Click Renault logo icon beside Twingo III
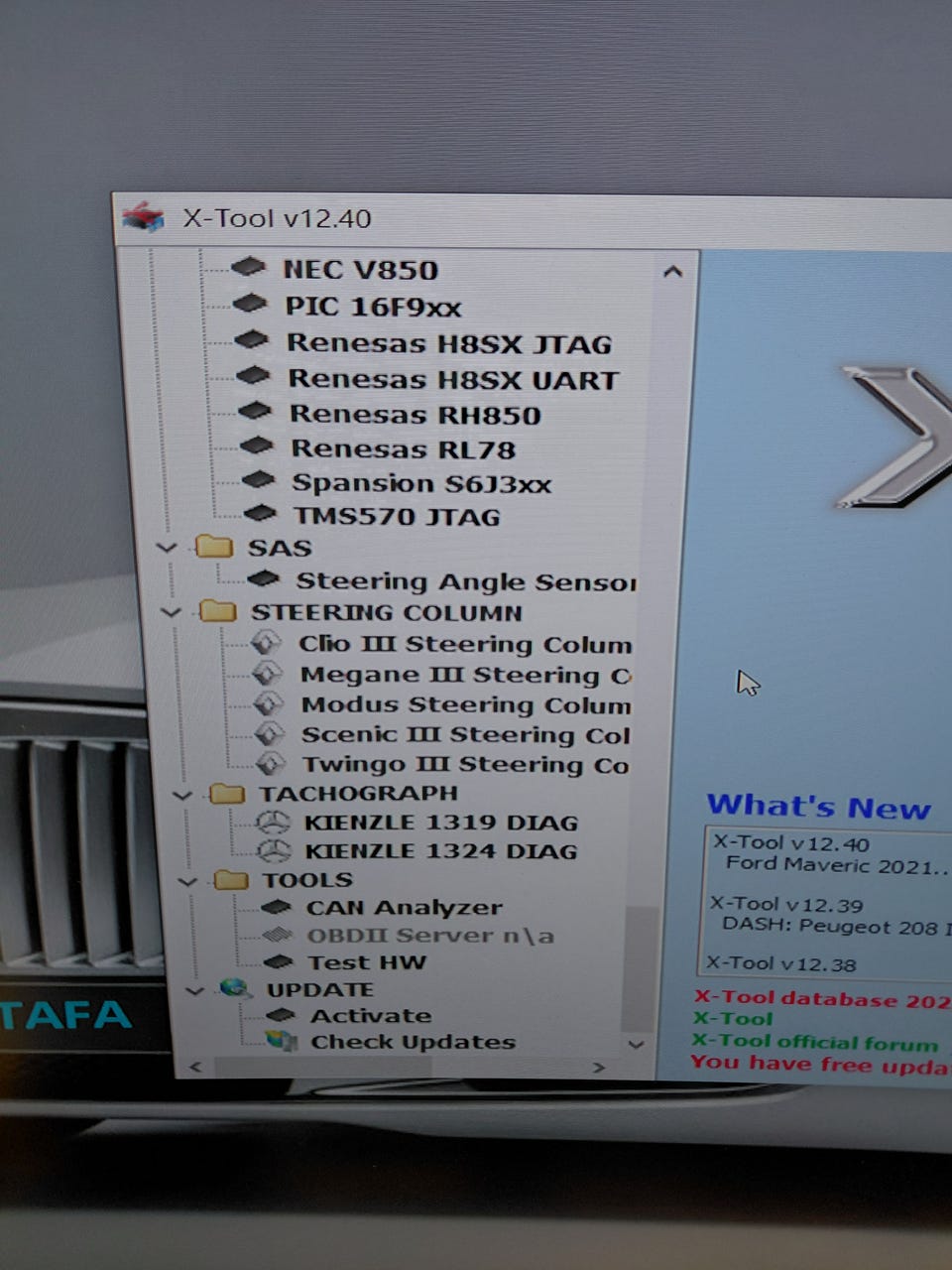 [271, 764]
